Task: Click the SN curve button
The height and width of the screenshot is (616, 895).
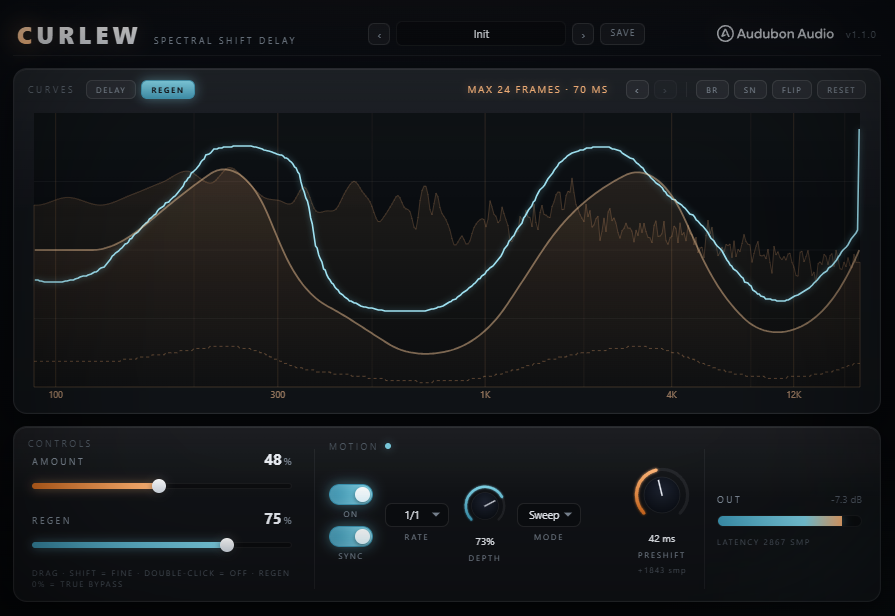Action: click(x=750, y=90)
